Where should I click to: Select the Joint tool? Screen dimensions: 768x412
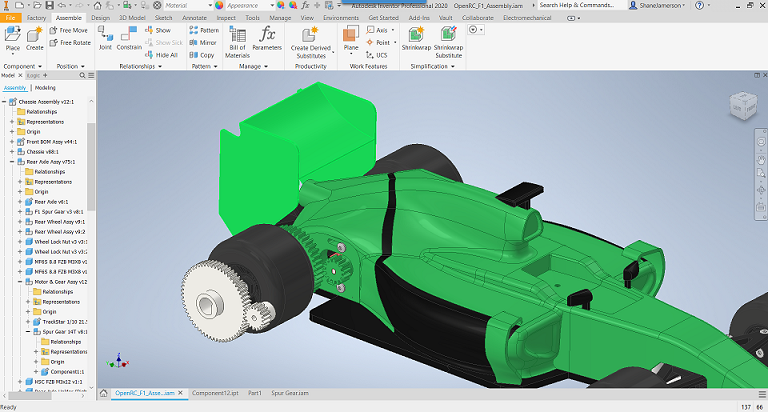pyautogui.click(x=105, y=37)
